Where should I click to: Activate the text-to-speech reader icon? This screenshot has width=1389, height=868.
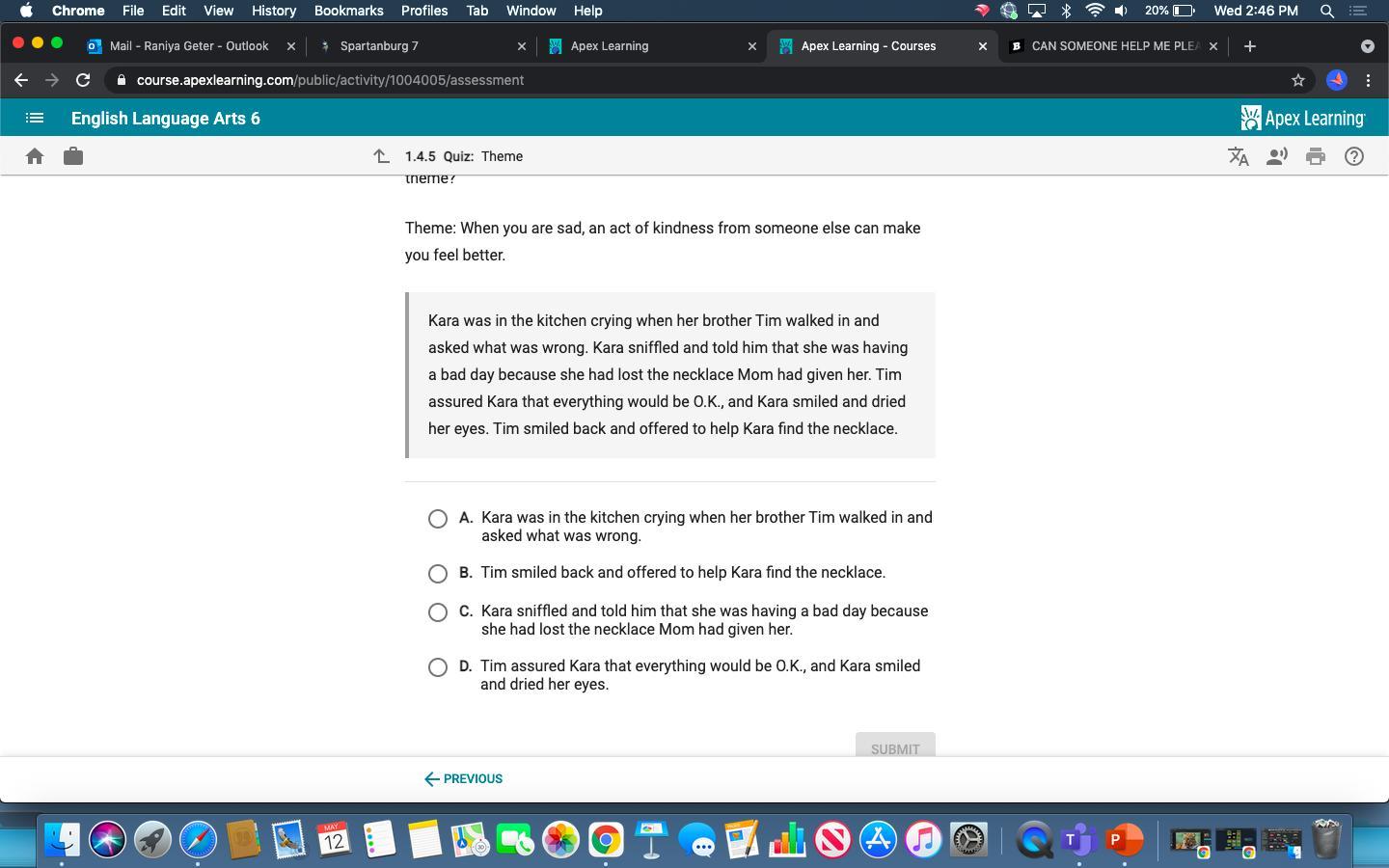[x=1277, y=156]
